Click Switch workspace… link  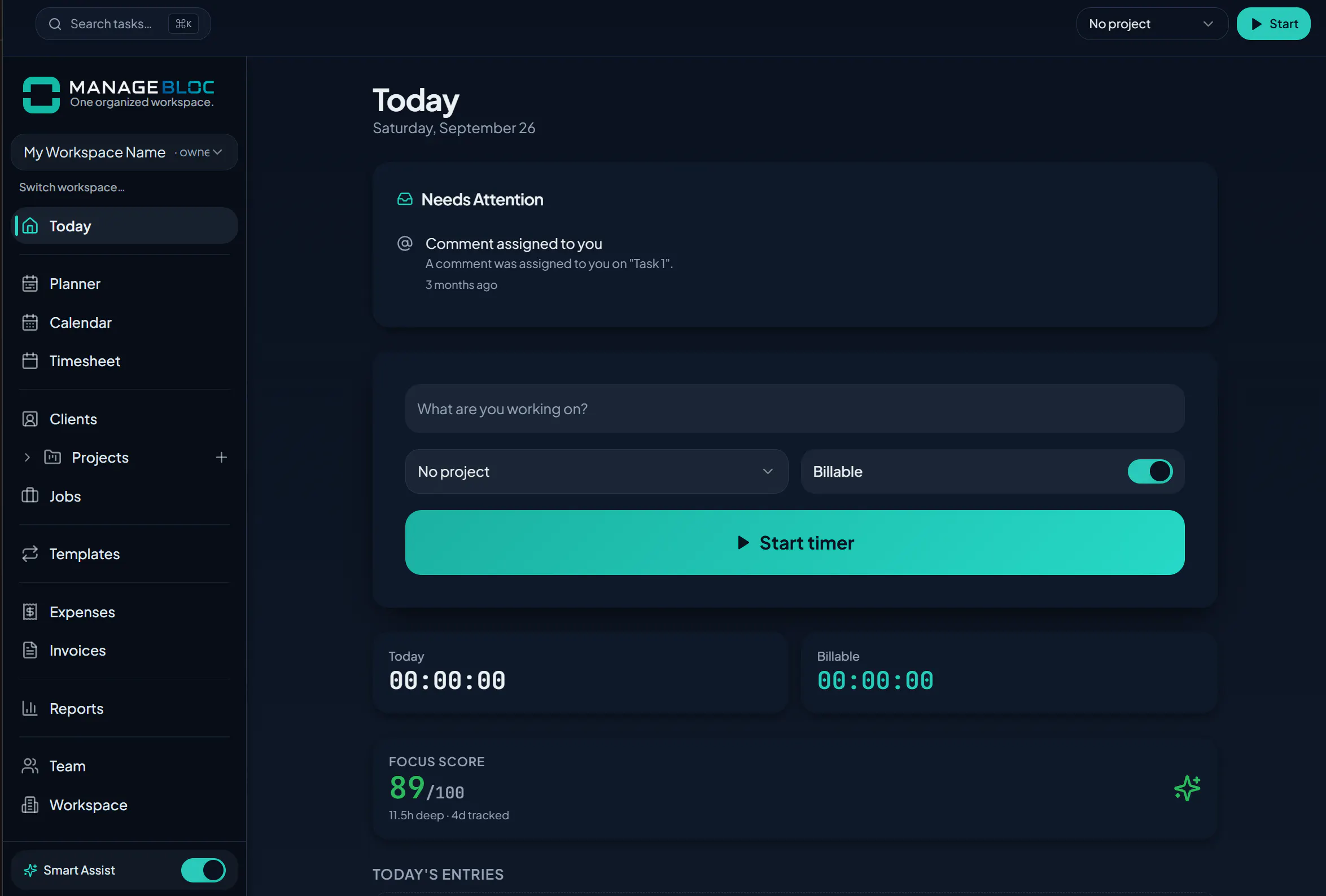[72, 188]
